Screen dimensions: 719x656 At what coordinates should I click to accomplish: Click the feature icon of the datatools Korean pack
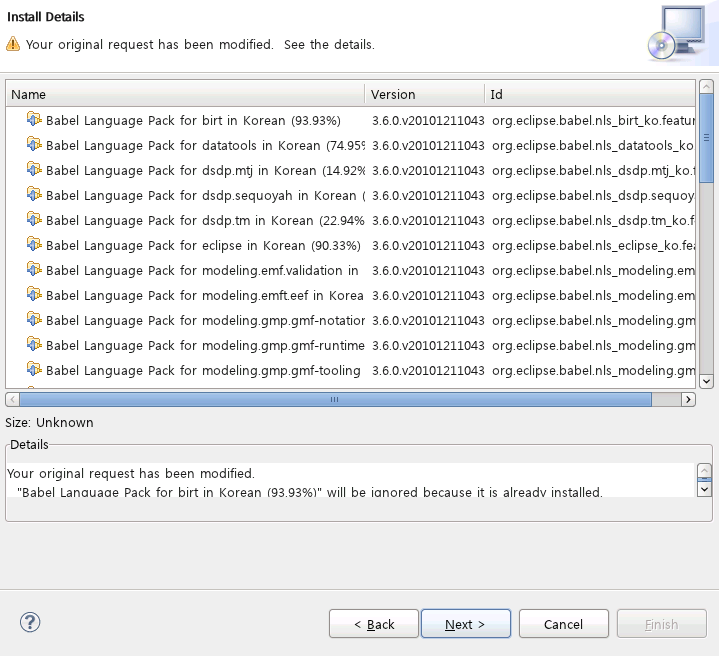[34, 144]
